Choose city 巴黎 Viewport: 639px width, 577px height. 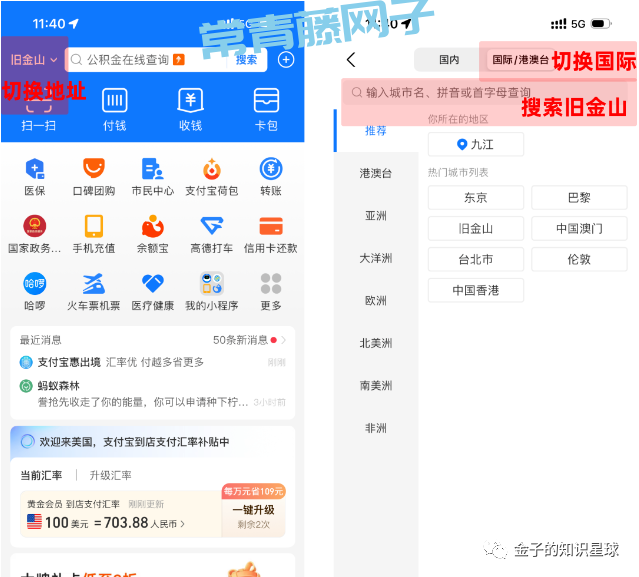[x=579, y=198]
